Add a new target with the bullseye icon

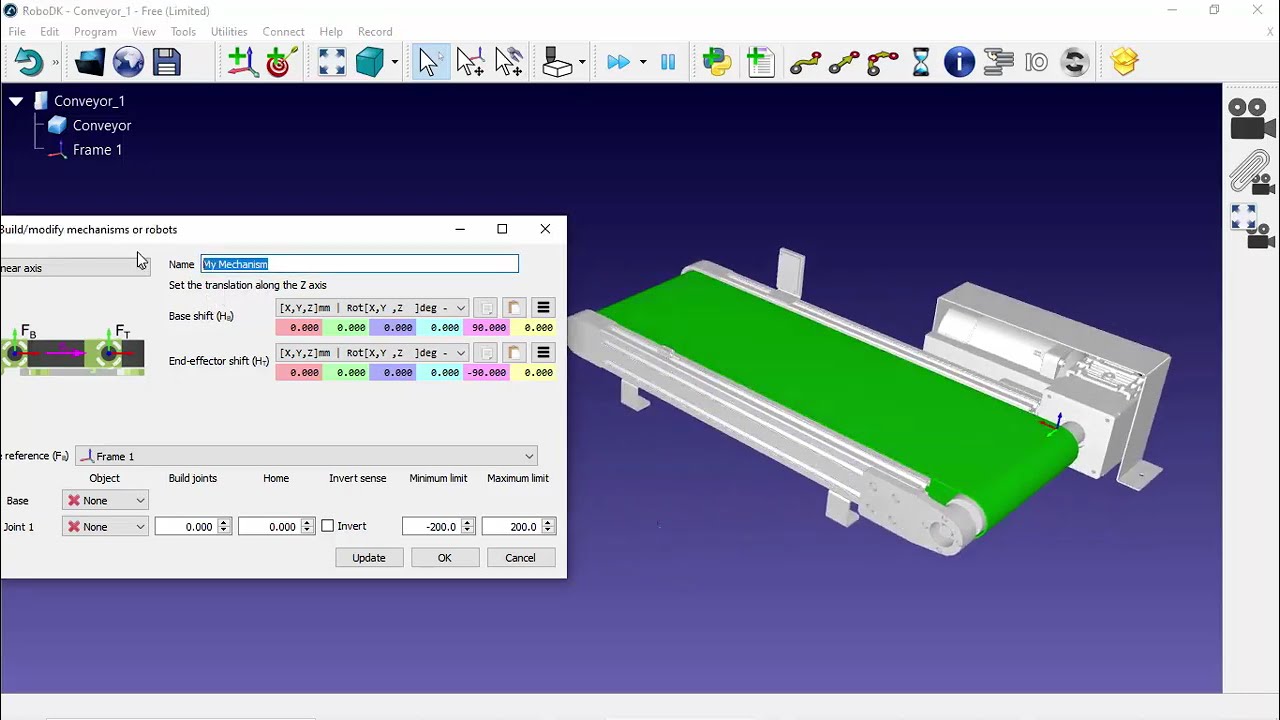pos(279,62)
